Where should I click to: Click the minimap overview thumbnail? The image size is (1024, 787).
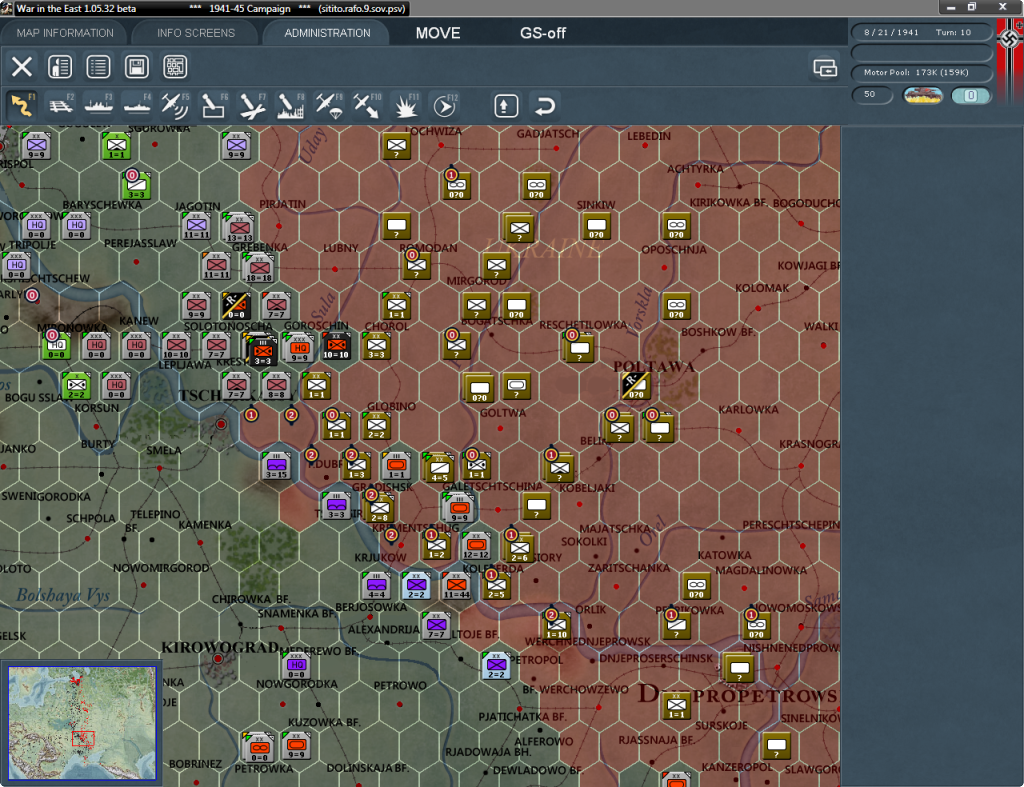point(82,722)
